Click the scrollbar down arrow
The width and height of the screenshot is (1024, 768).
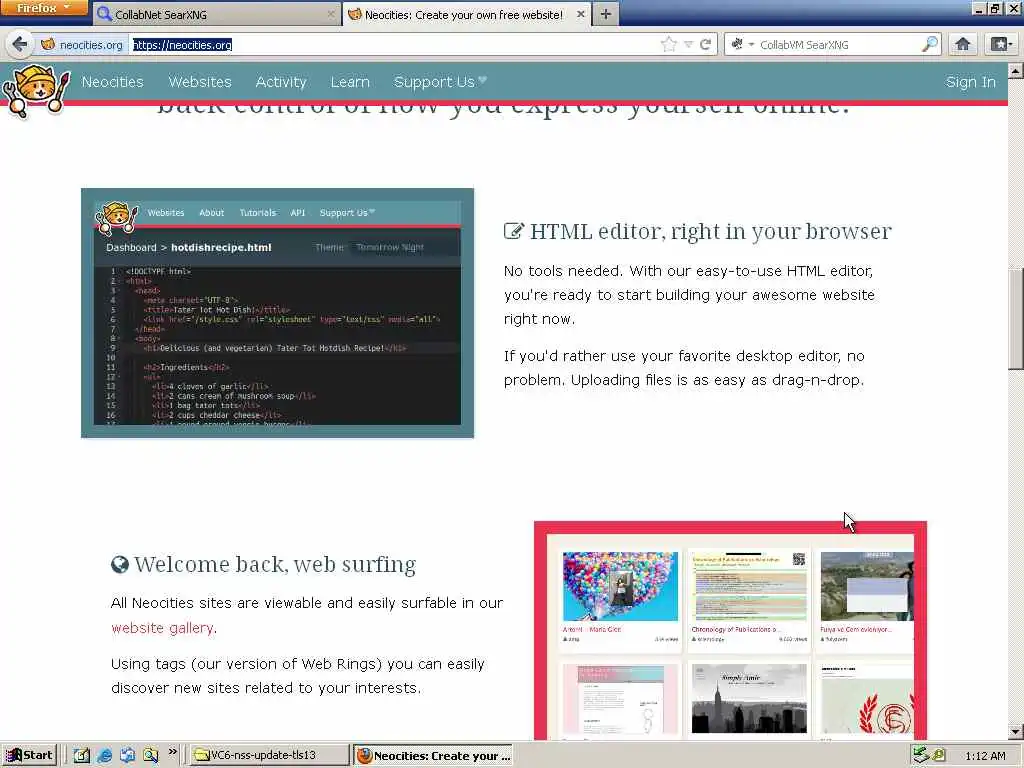1016,732
